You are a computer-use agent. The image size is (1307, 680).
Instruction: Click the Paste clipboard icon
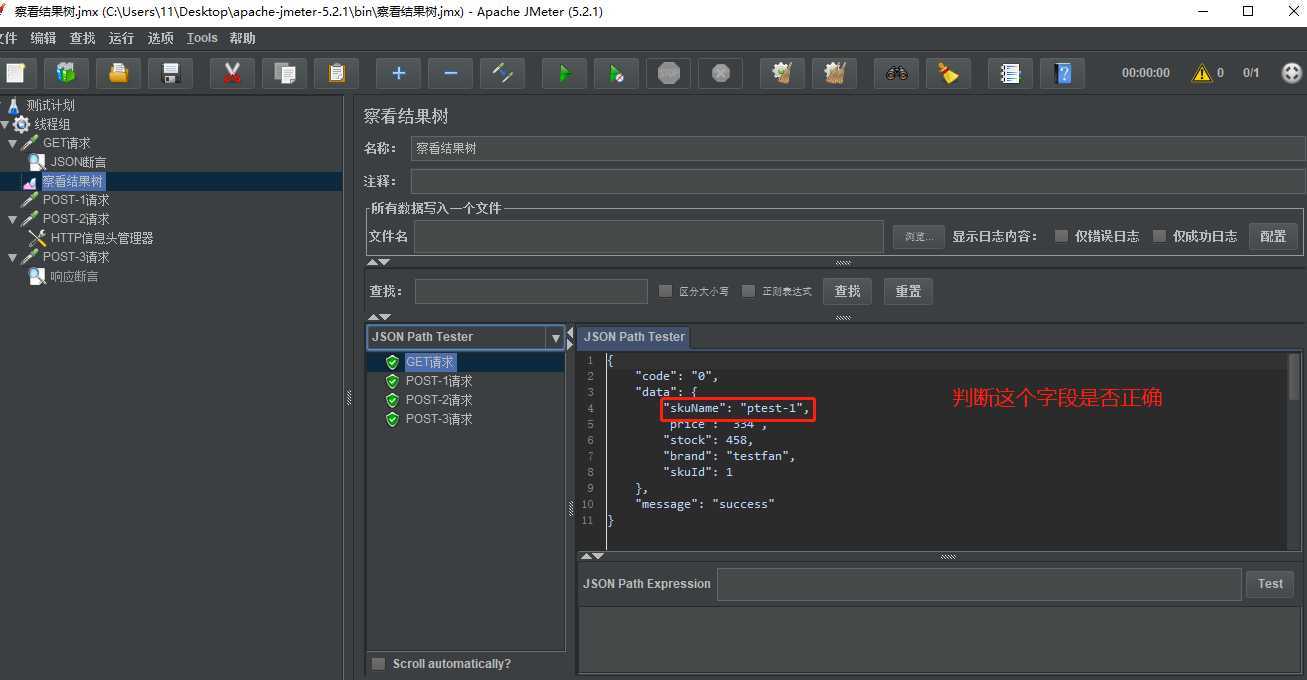click(x=336, y=73)
